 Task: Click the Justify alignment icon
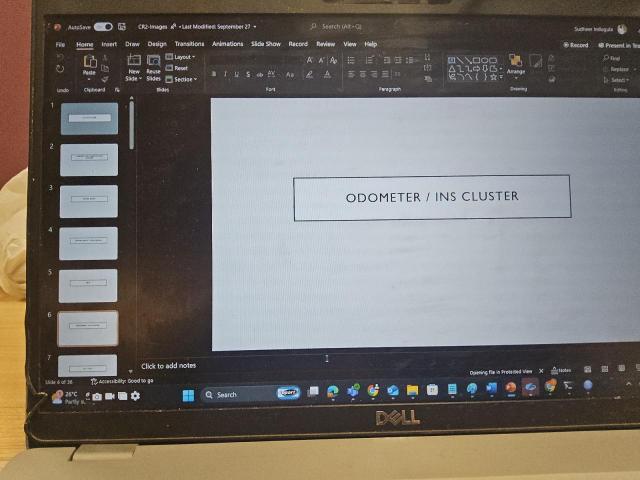coord(385,74)
